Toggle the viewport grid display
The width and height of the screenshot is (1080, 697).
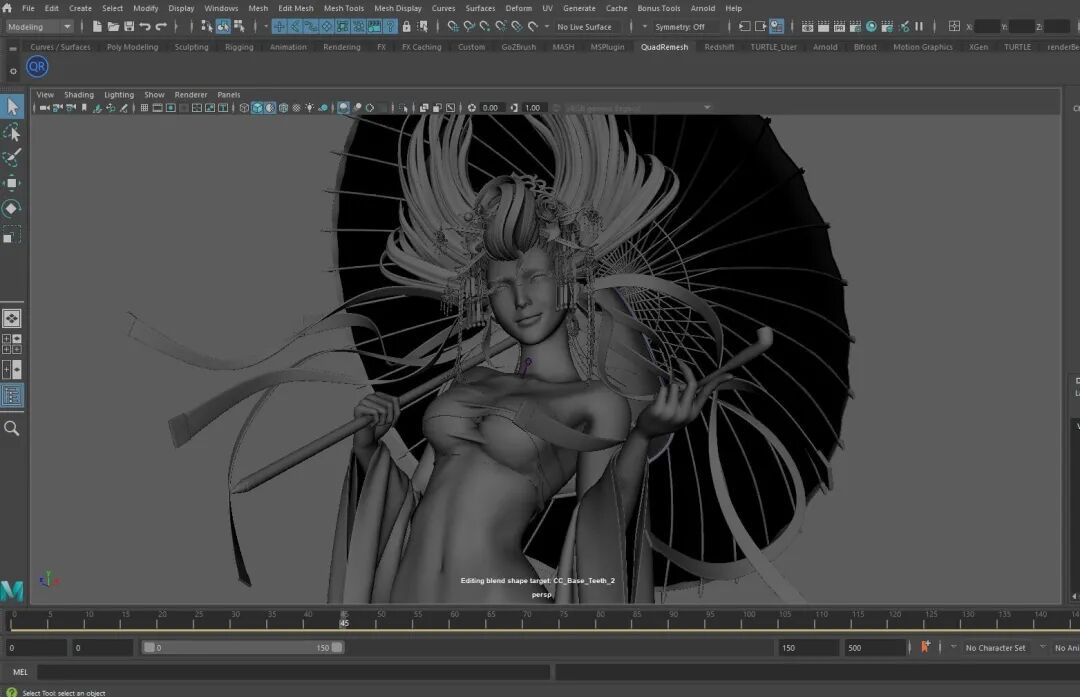[x=145, y=108]
